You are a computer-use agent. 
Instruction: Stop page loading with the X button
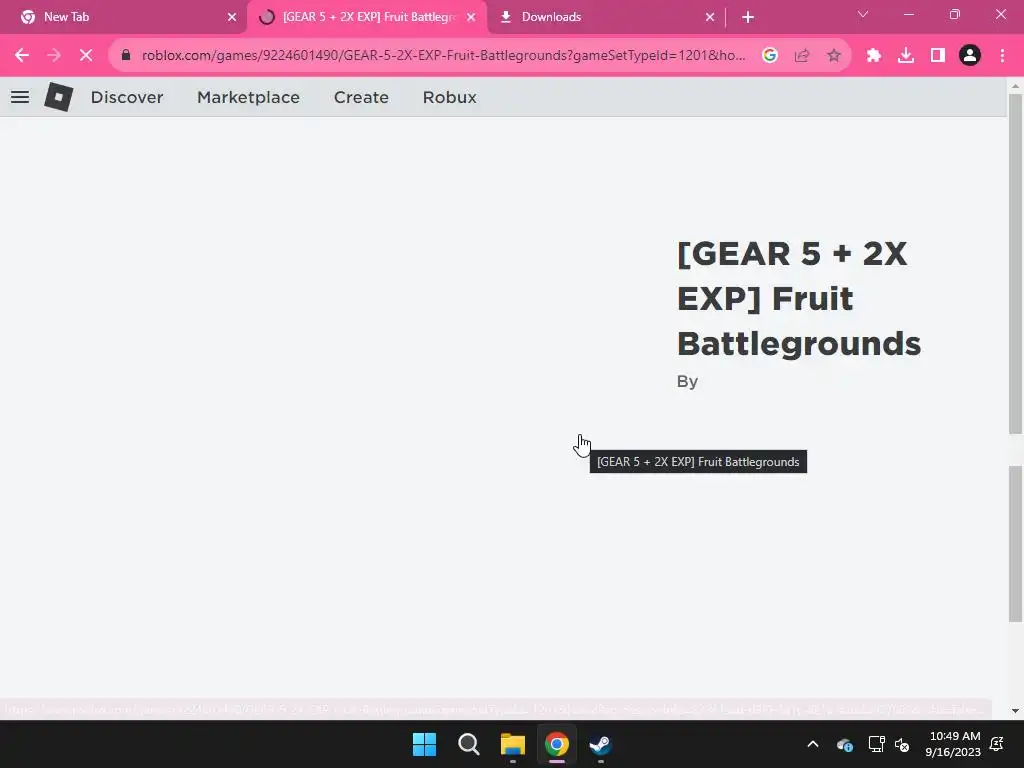coord(86,56)
